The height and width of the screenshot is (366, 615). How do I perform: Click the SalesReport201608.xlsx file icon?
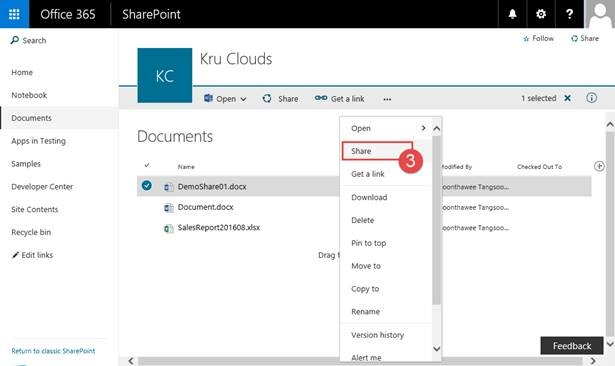tap(169, 228)
